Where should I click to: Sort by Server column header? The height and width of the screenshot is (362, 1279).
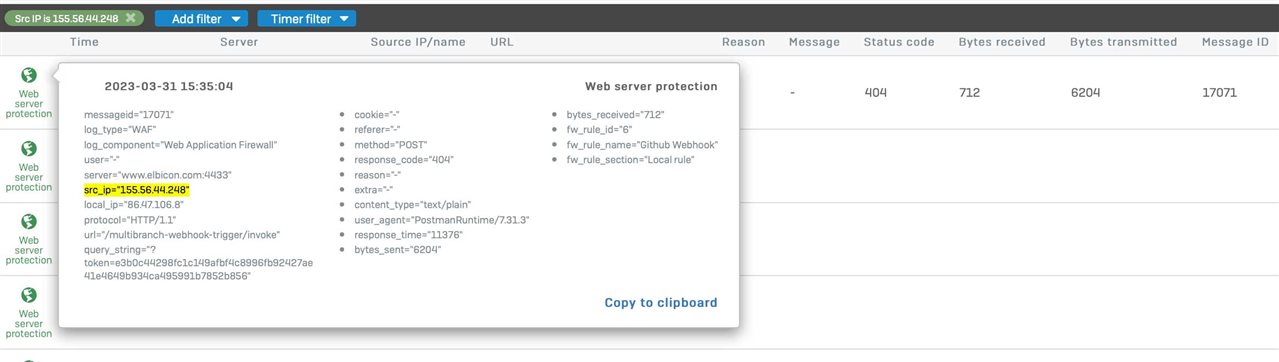pos(239,42)
